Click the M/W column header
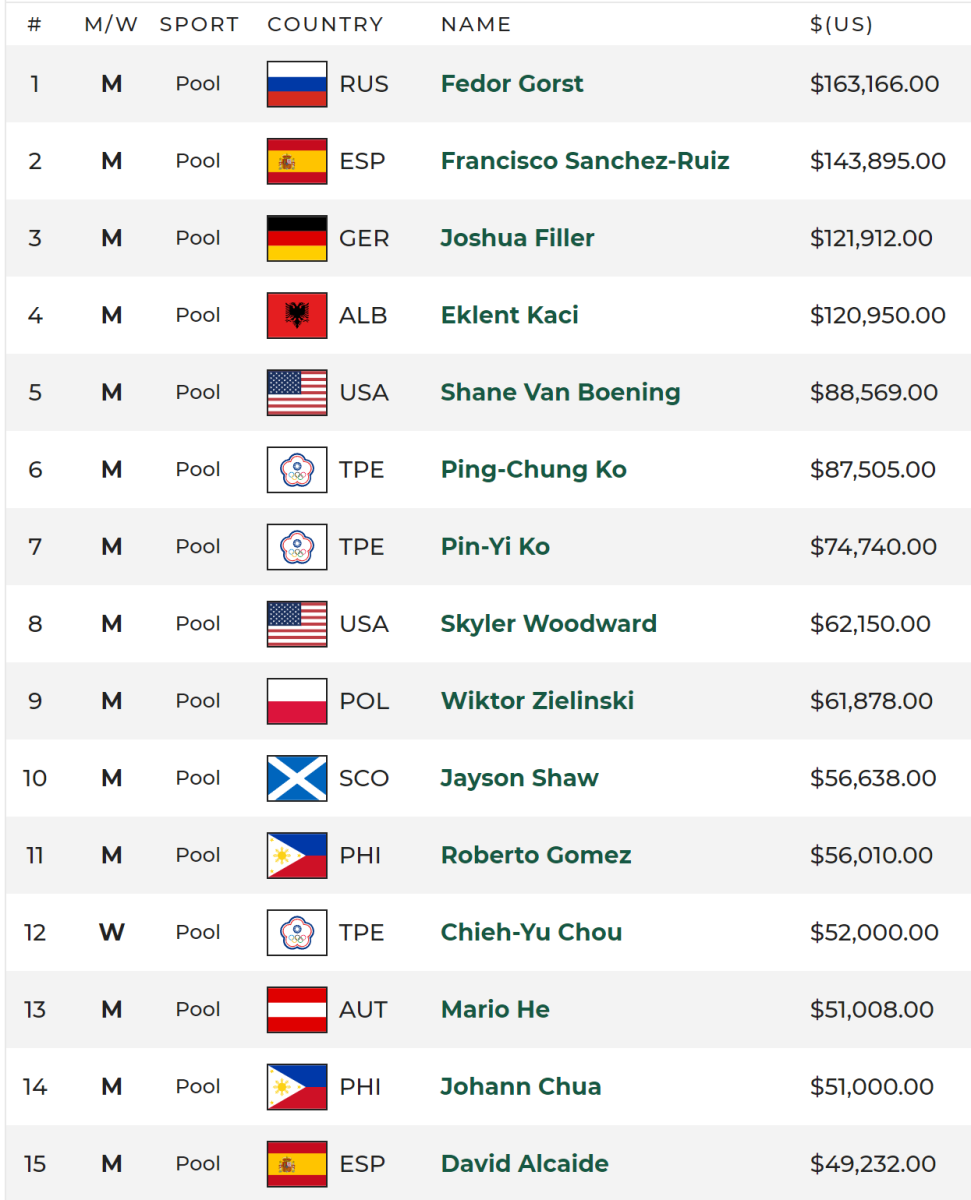 click(111, 25)
